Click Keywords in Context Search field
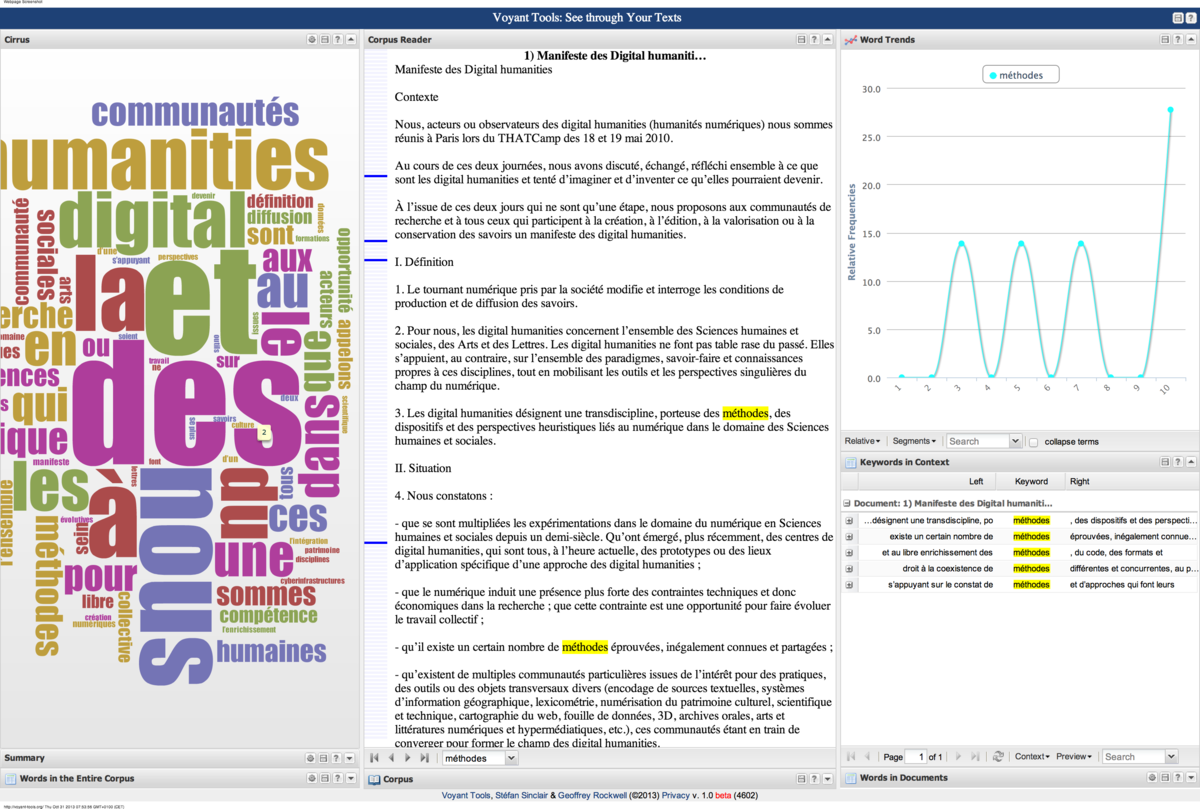 (1134, 757)
